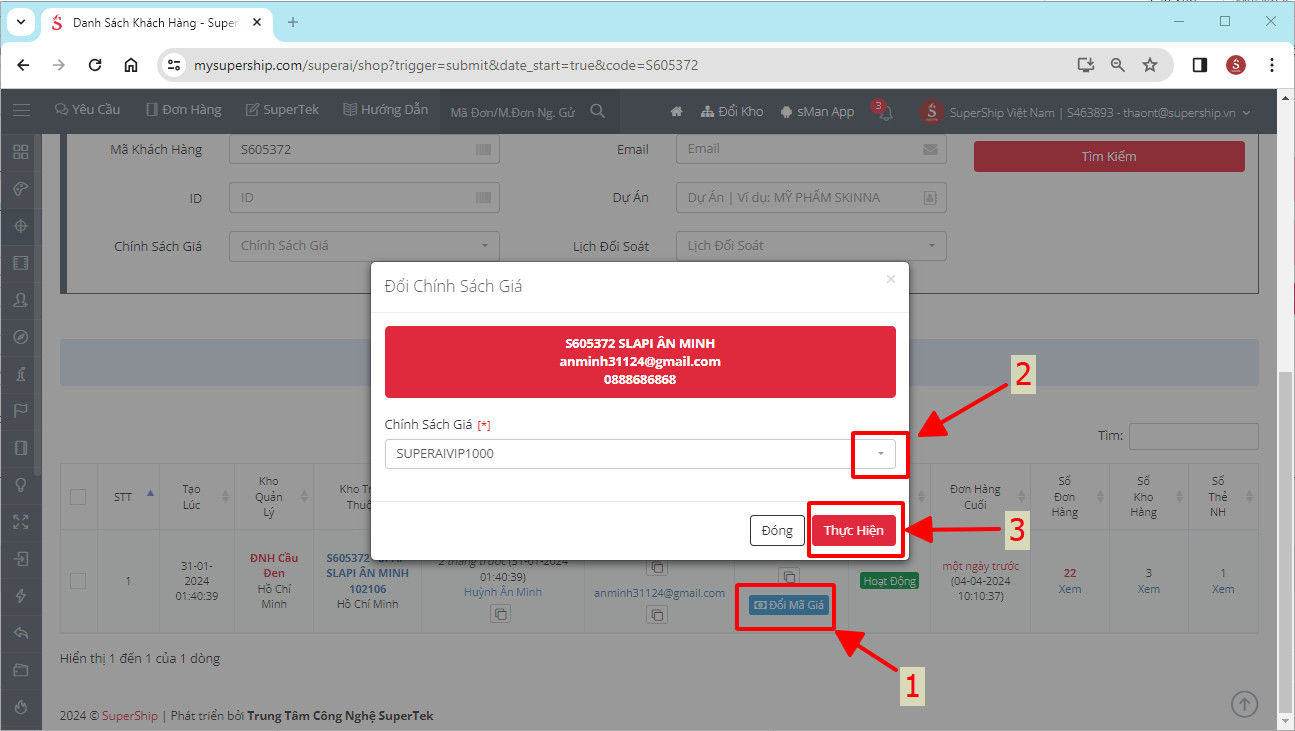This screenshot has width=1295, height=731.
Task: Click the reply arrow icon in the sidebar
Action: [21, 632]
